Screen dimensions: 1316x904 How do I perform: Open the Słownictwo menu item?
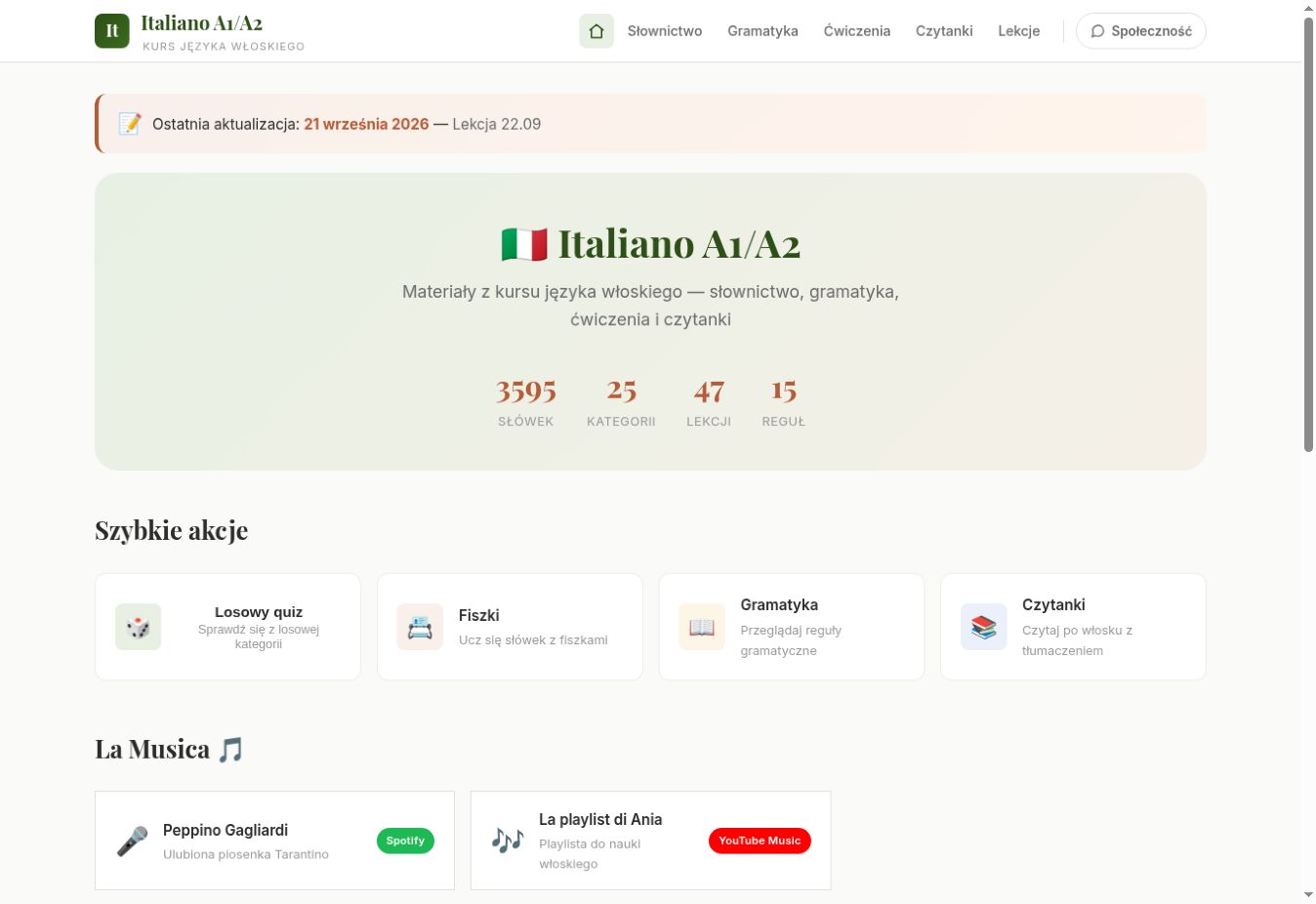[x=665, y=31]
